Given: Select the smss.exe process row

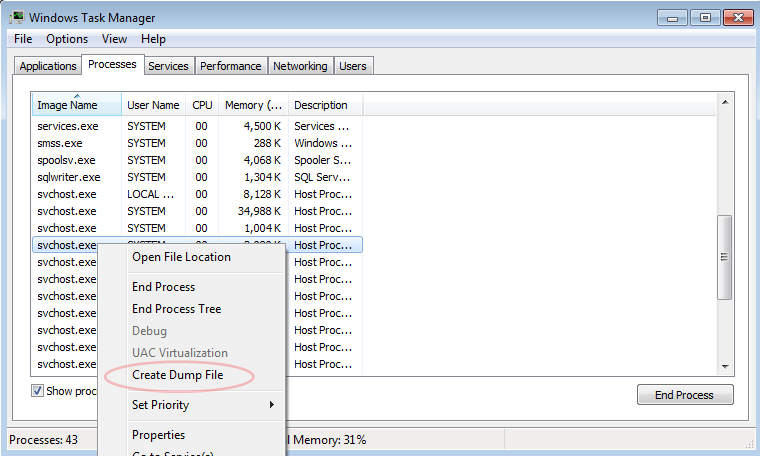Looking at the screenshot, I should point(197,143).
